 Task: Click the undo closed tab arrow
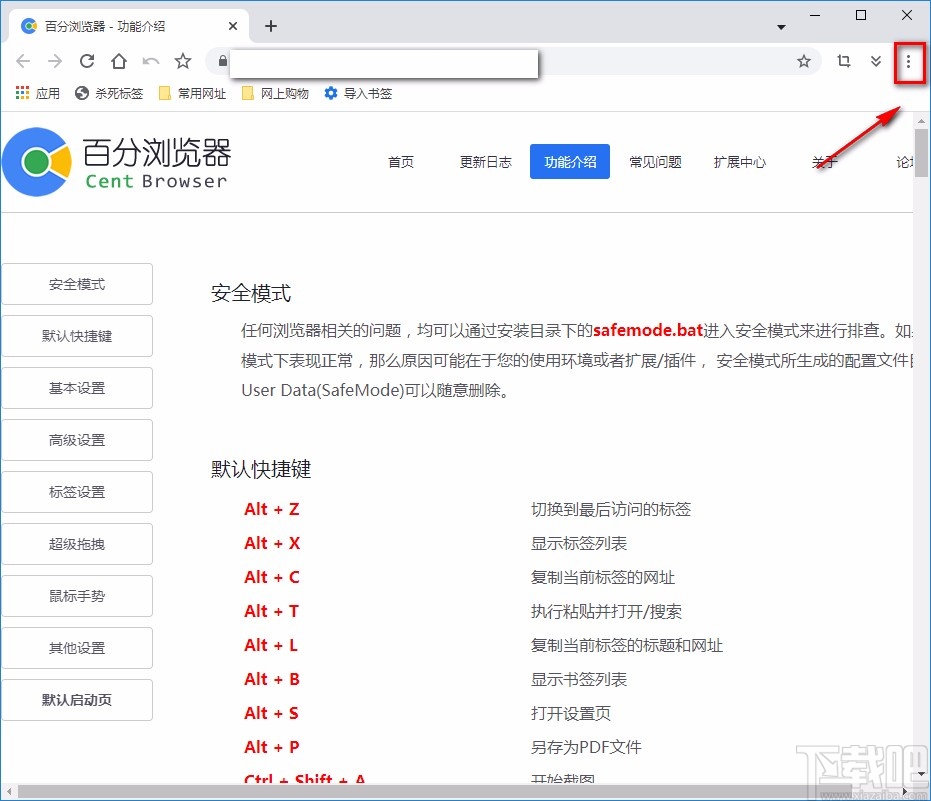point(151,61)
